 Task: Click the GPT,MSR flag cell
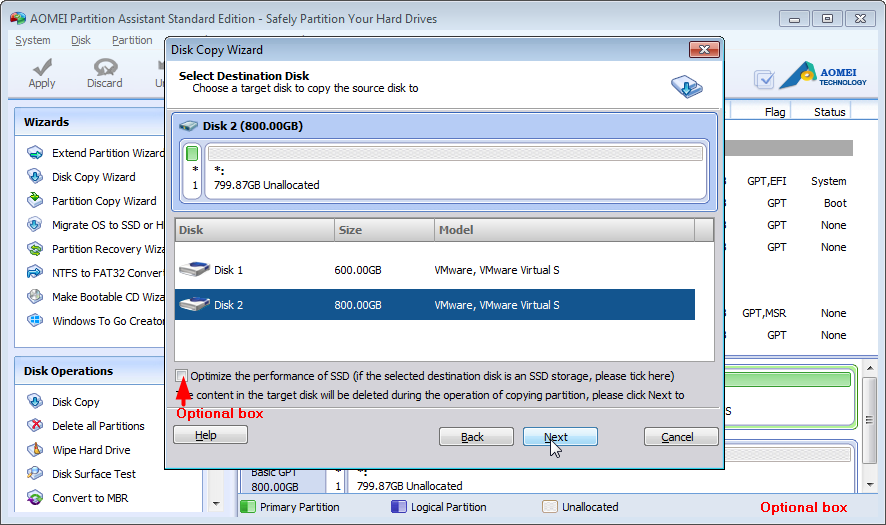764,313
